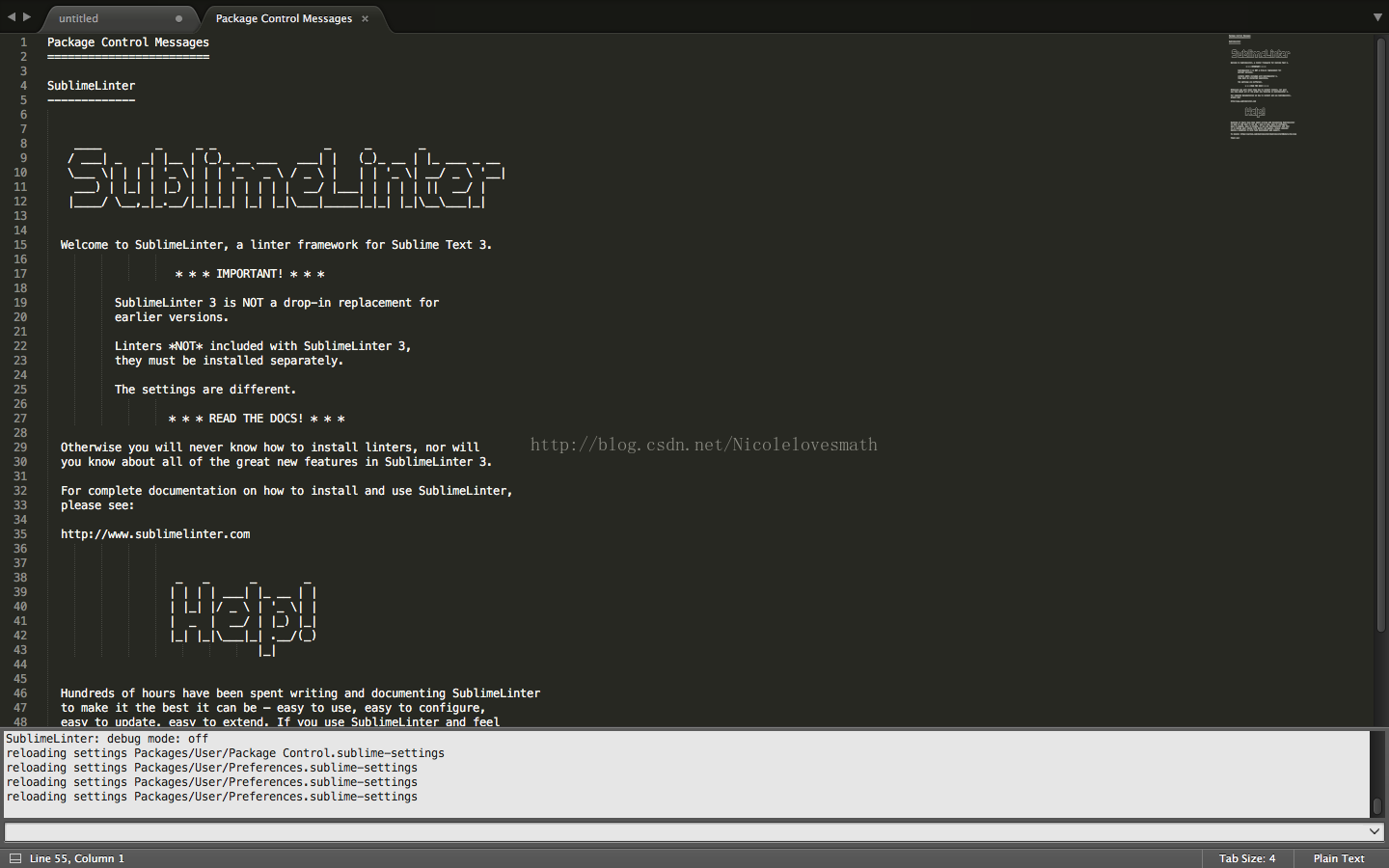The image size is (1389, 868).
Task: Click the 'SublimeLinter: debug mode: off' console line
Action: [x=107, y=739]
